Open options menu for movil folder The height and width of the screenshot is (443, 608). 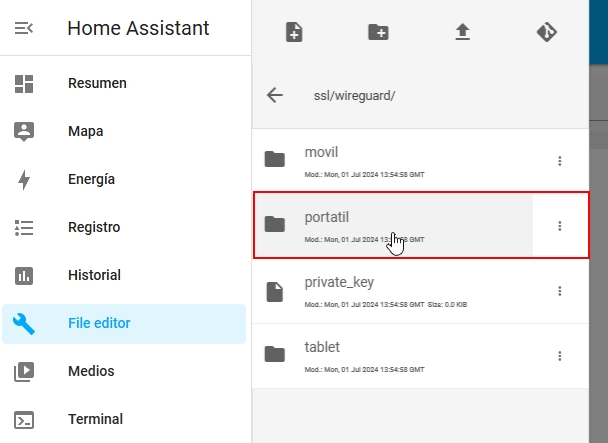(x=560, y=160)
